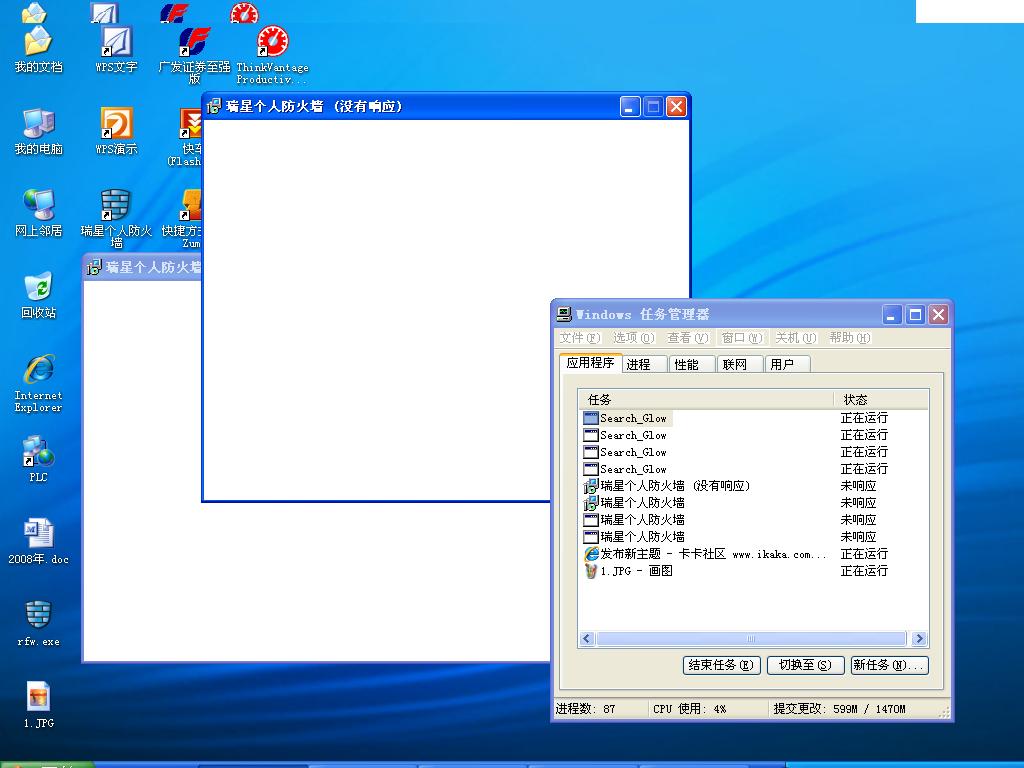Switch to the 联网 tab

[741, 364]
